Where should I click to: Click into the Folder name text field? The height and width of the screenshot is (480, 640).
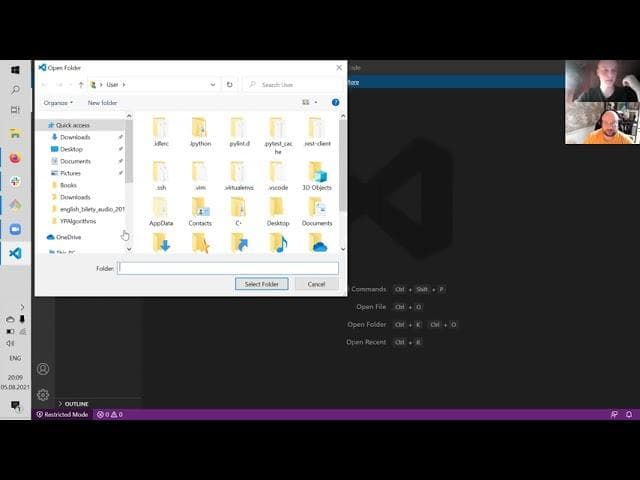click(x=227, y=268)
